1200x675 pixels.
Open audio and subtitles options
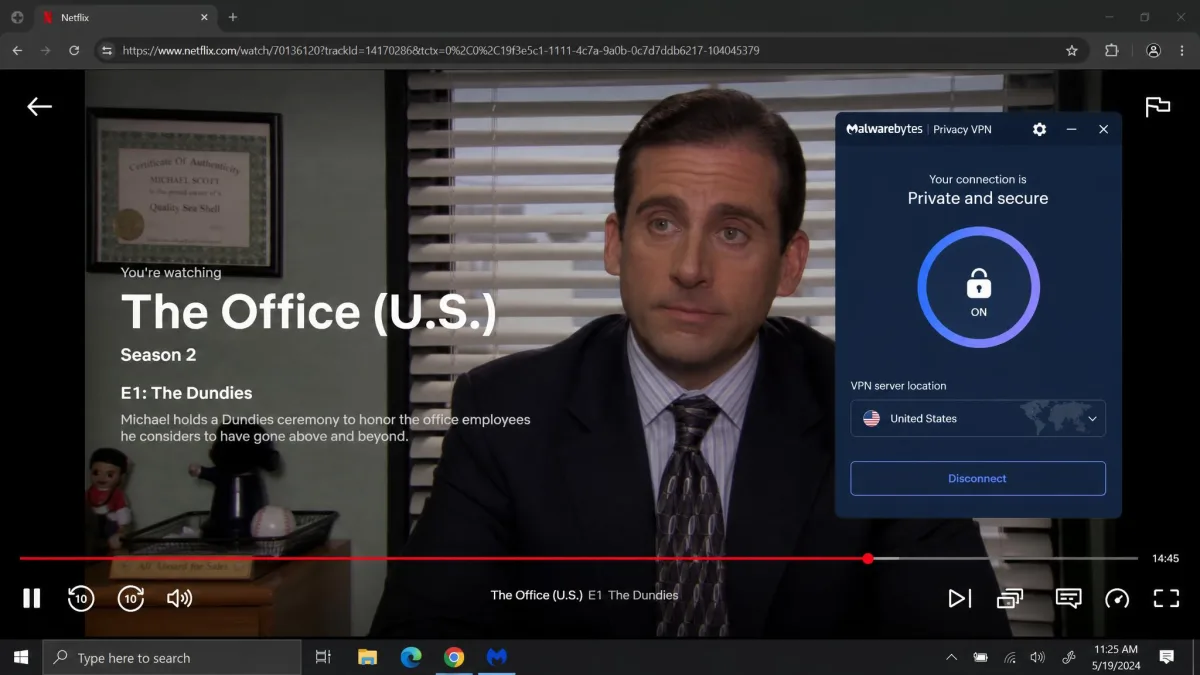point(1068,598)
